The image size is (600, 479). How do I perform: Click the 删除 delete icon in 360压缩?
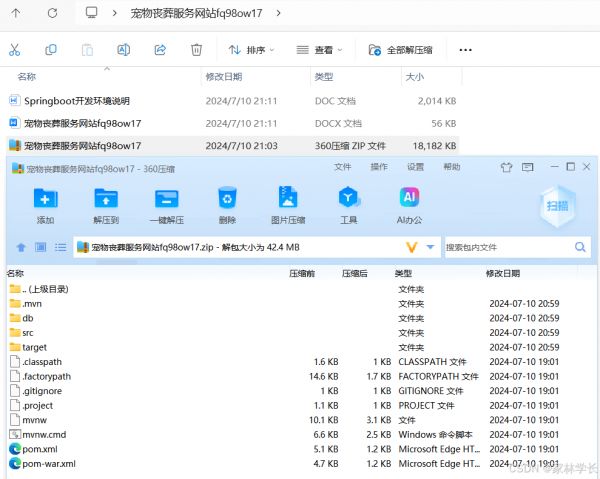tap(227, 205)
